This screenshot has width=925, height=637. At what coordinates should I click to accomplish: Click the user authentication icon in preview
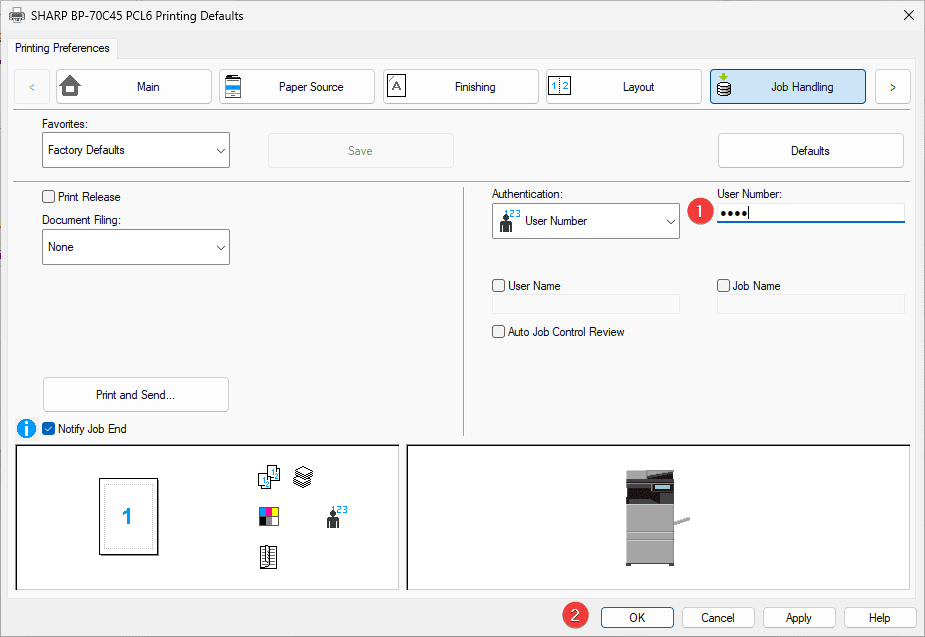pyautogui.click(x=335, y=517)
